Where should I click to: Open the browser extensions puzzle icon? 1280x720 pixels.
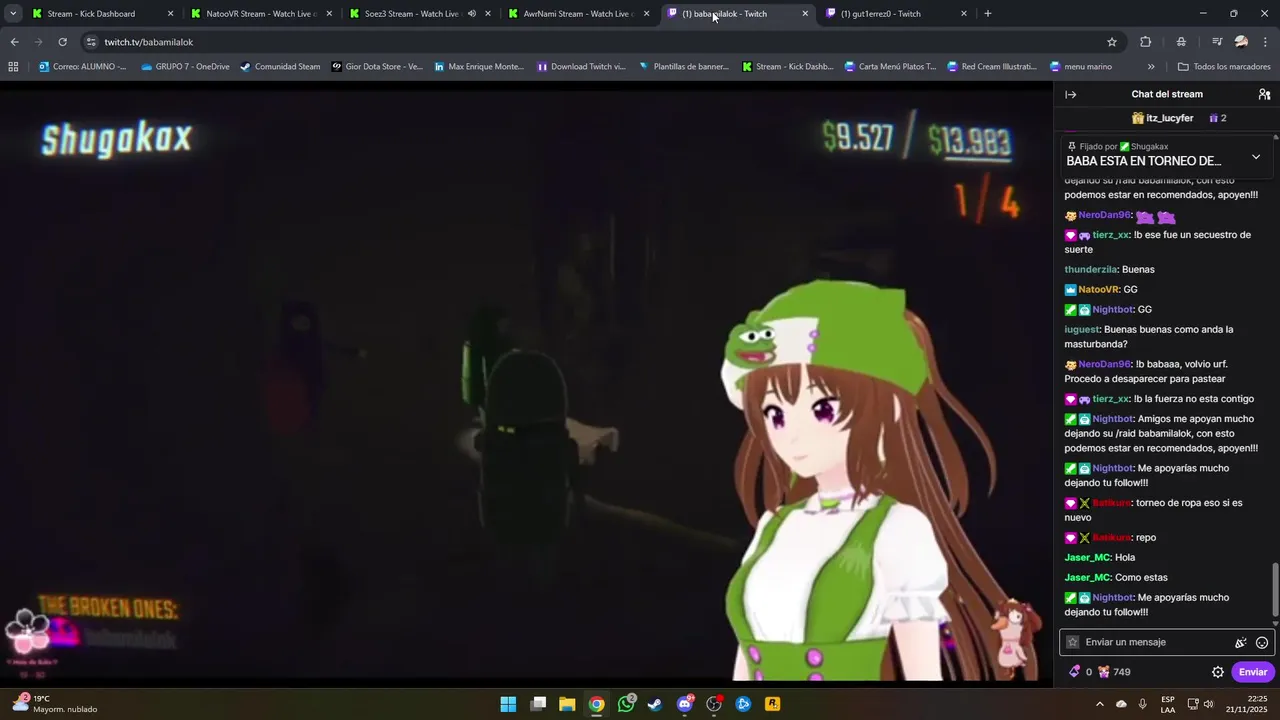(x=1146, y=42)
